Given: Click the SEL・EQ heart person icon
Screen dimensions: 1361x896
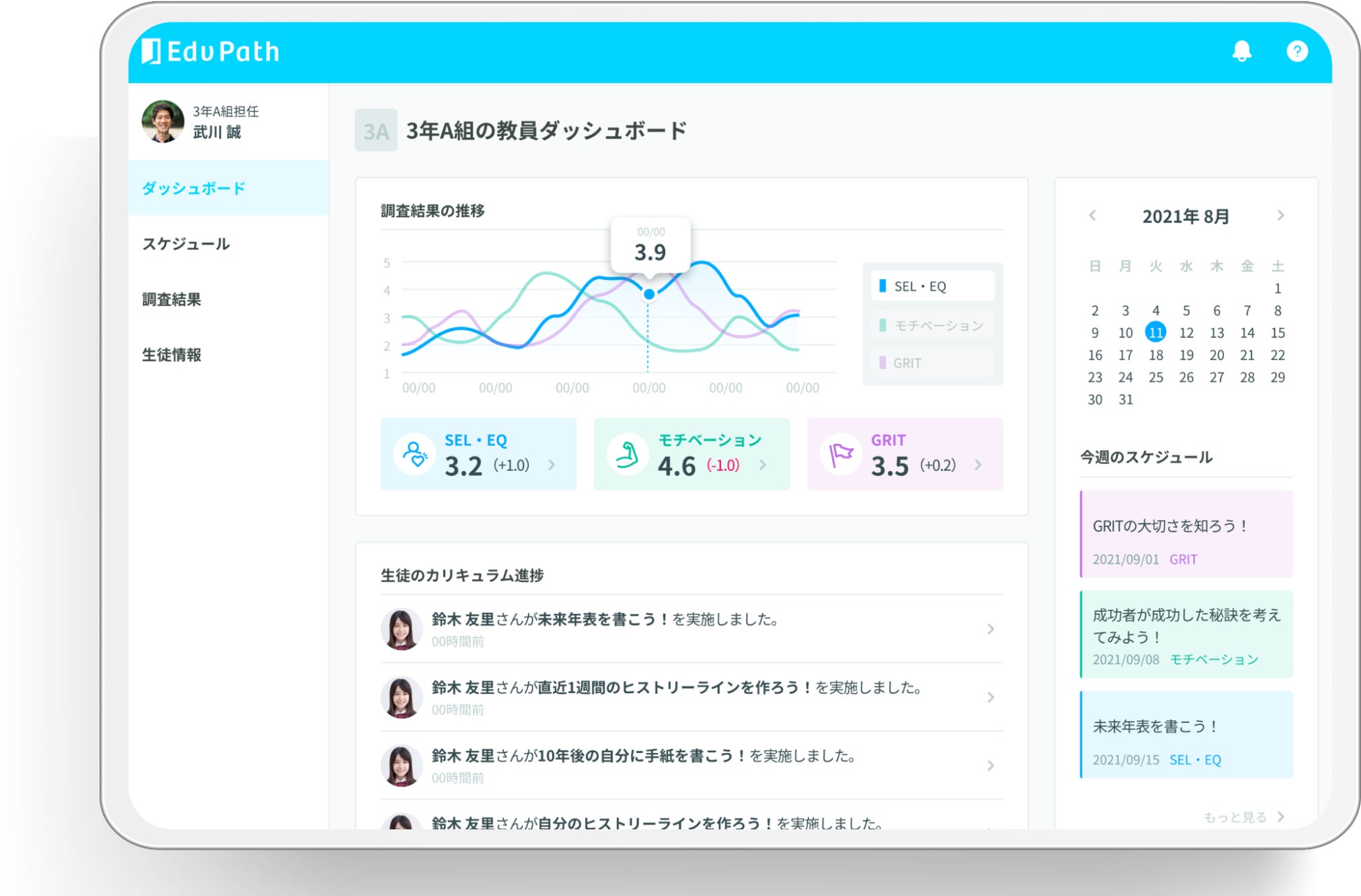Looking at the screenshot, I should [415, 454].
